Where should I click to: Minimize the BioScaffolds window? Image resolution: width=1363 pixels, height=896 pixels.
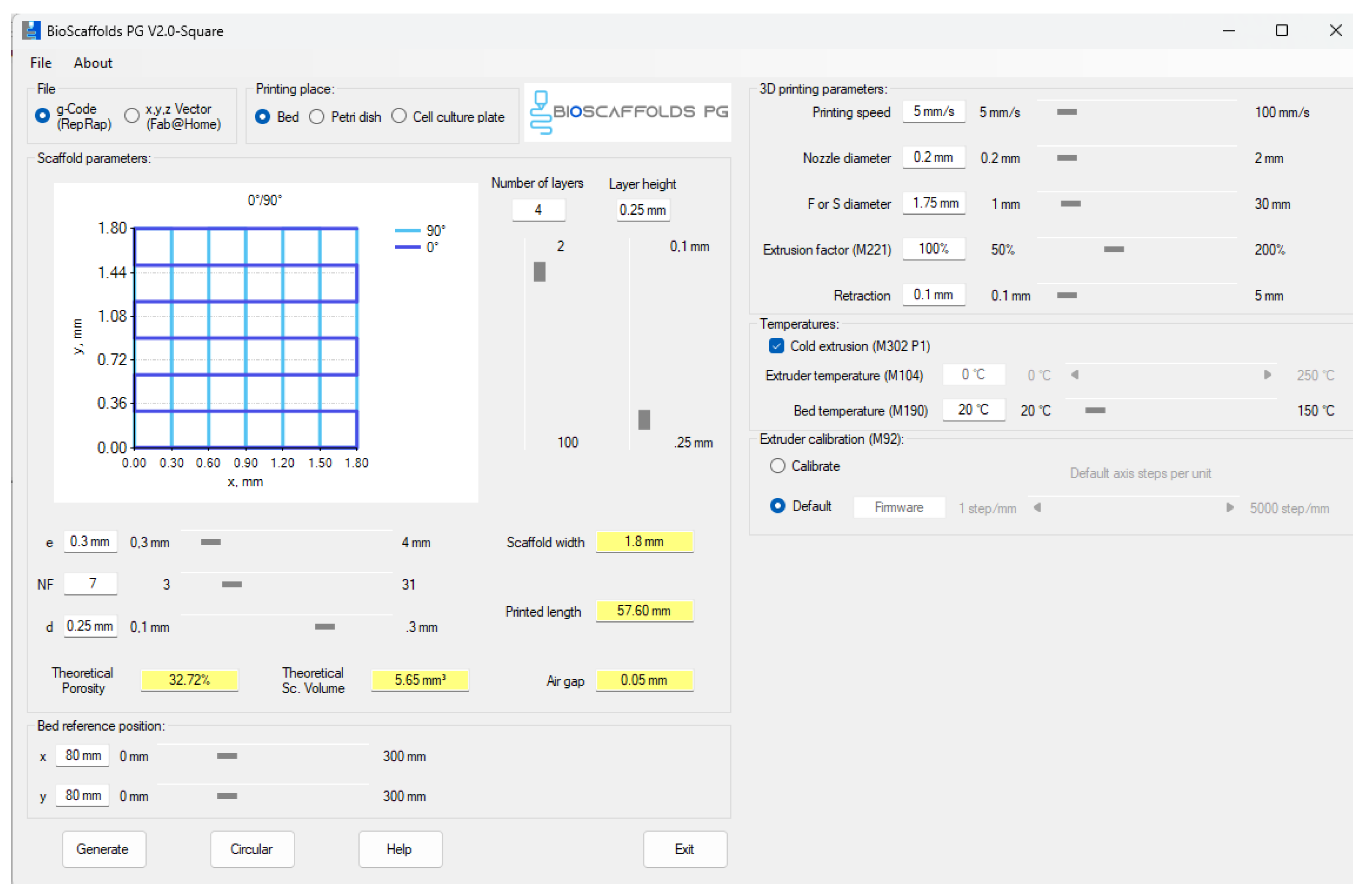[1229, 30]
